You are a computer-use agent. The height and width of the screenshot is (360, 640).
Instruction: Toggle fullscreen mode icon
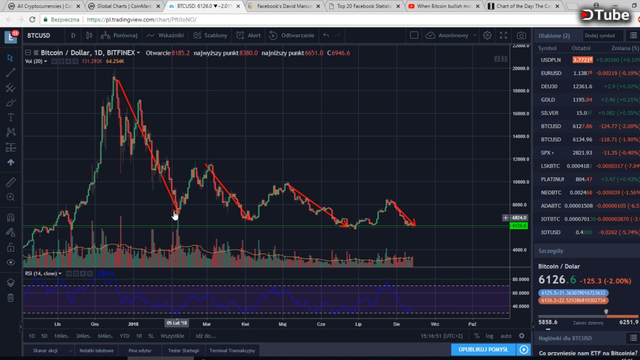504,36
